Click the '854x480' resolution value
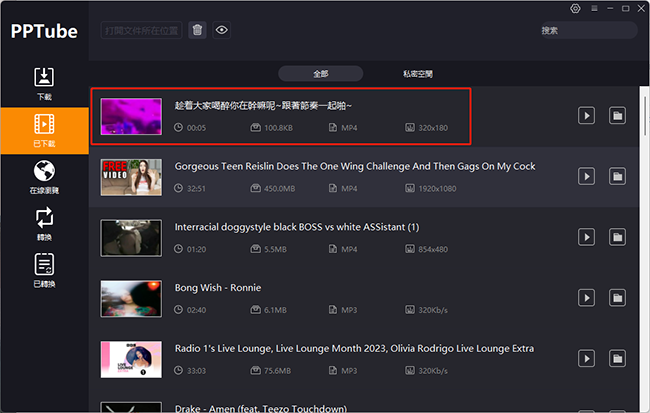The width and height of the screenshot is (650, 413). point(433,249)
